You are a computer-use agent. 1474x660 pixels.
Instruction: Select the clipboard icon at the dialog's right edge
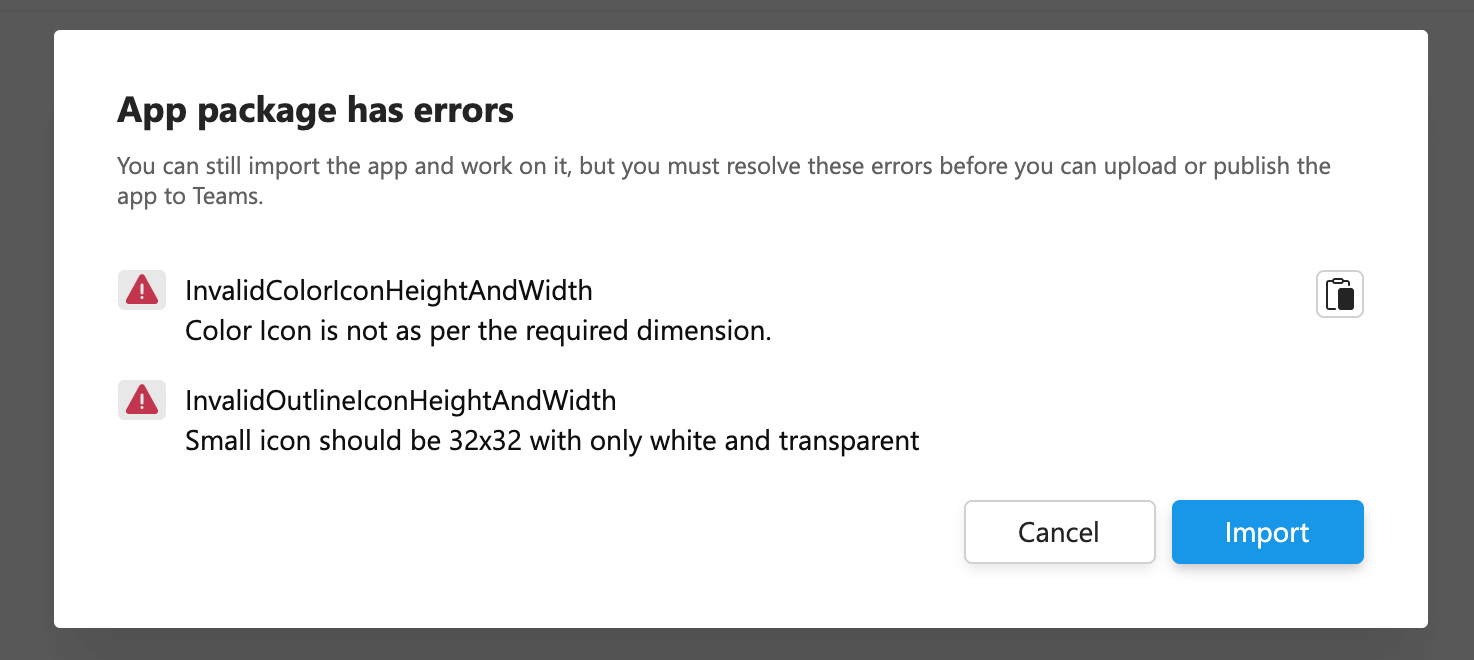coord(1340,293)
